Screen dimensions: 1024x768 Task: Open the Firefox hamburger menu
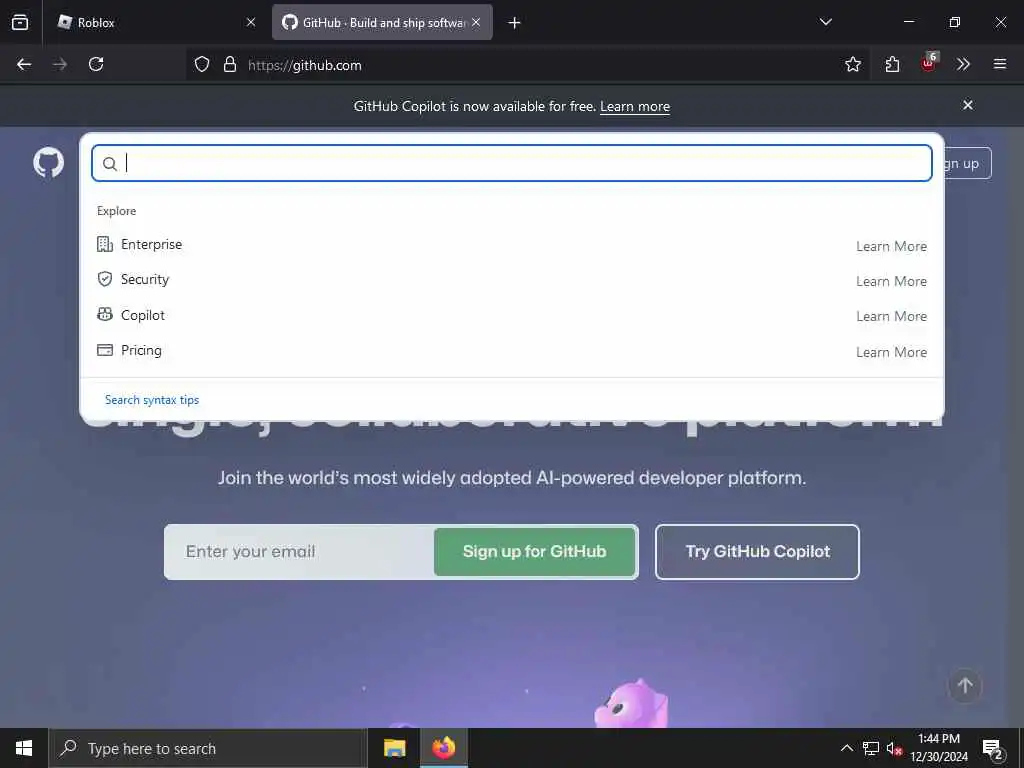(1000, 64)
